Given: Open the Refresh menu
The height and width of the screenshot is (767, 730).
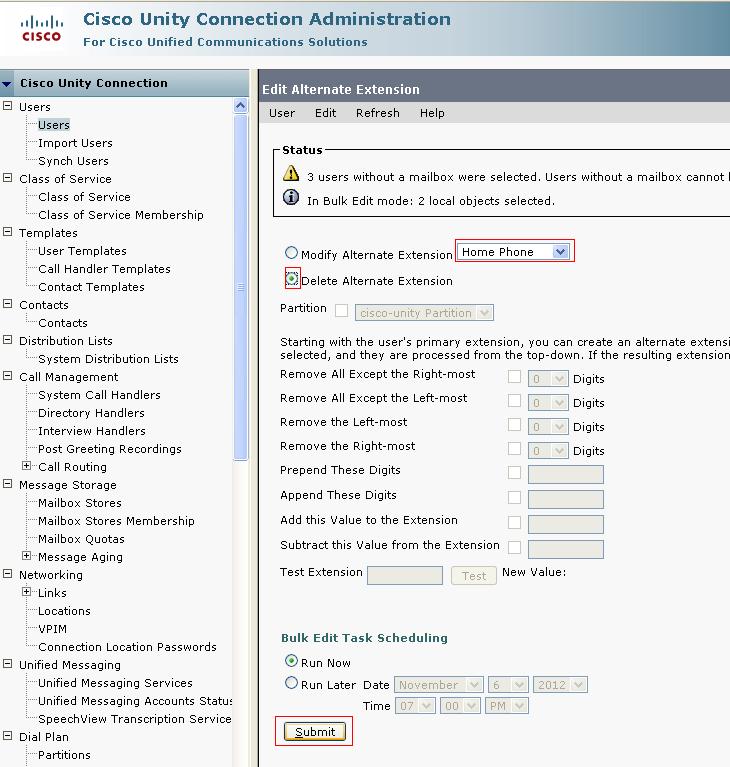Looking at the screenshot, I should (x=378, y=113).
